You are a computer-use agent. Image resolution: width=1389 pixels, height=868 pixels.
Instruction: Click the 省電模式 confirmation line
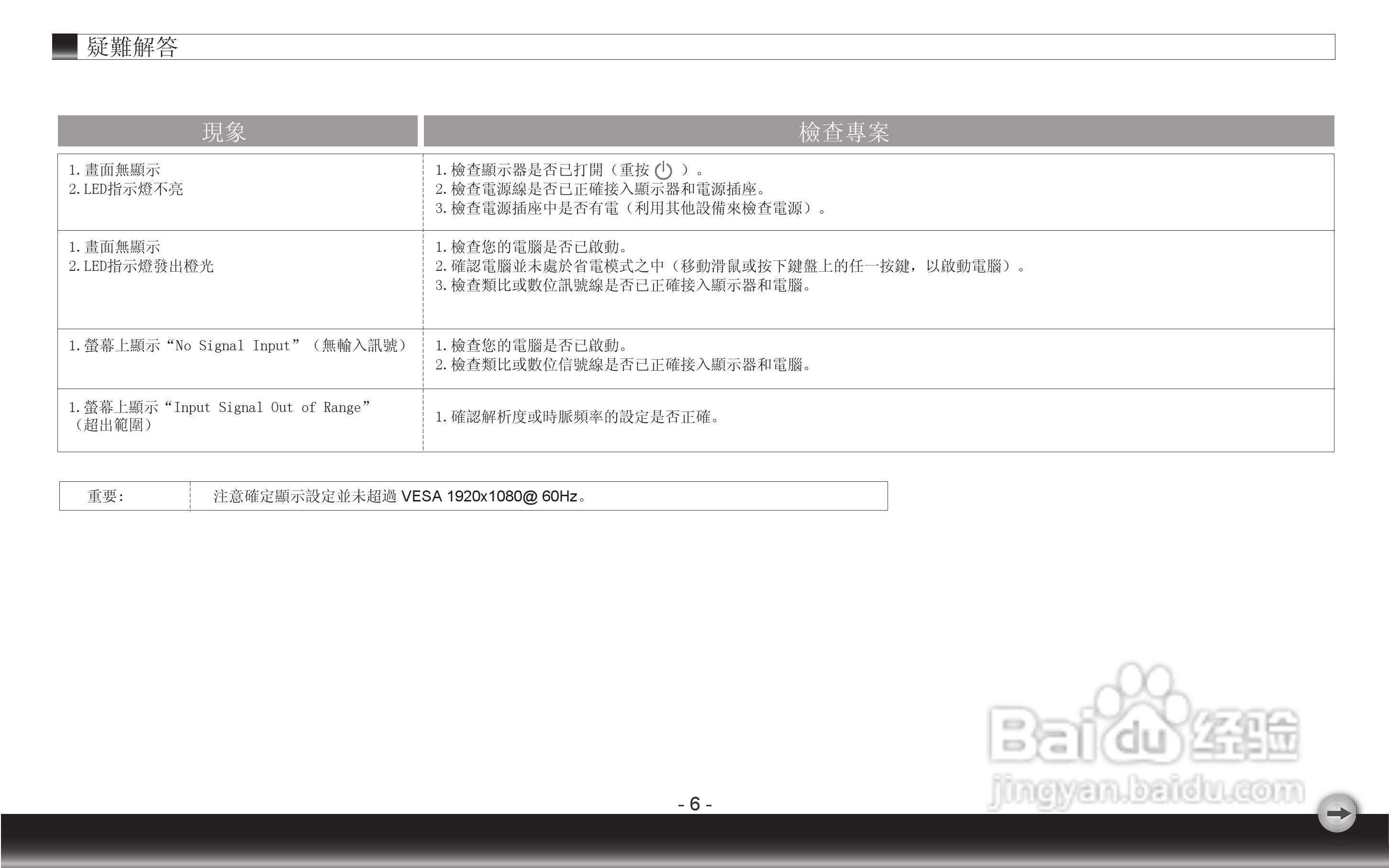pos(730,267)
